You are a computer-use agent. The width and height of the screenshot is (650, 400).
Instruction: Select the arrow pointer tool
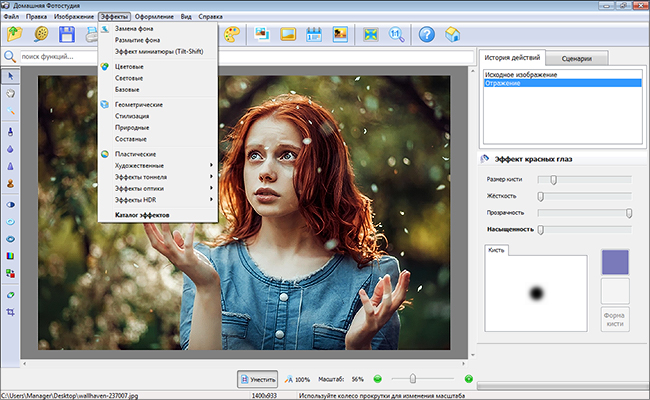click(11, 76)
